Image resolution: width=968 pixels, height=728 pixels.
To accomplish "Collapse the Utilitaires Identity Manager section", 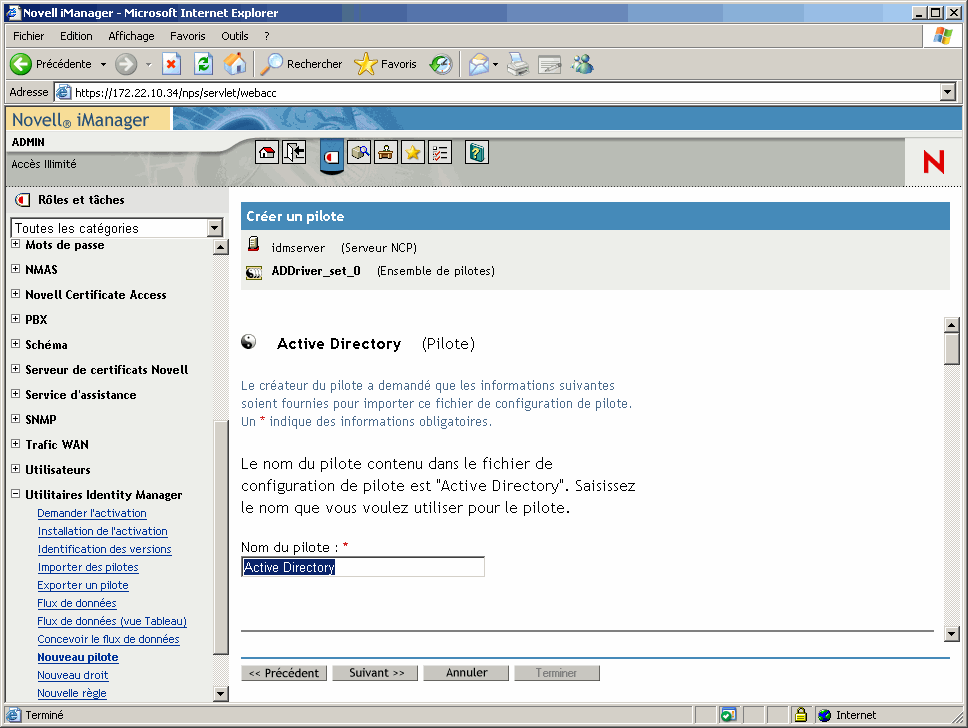I will (x=14, y=494).
